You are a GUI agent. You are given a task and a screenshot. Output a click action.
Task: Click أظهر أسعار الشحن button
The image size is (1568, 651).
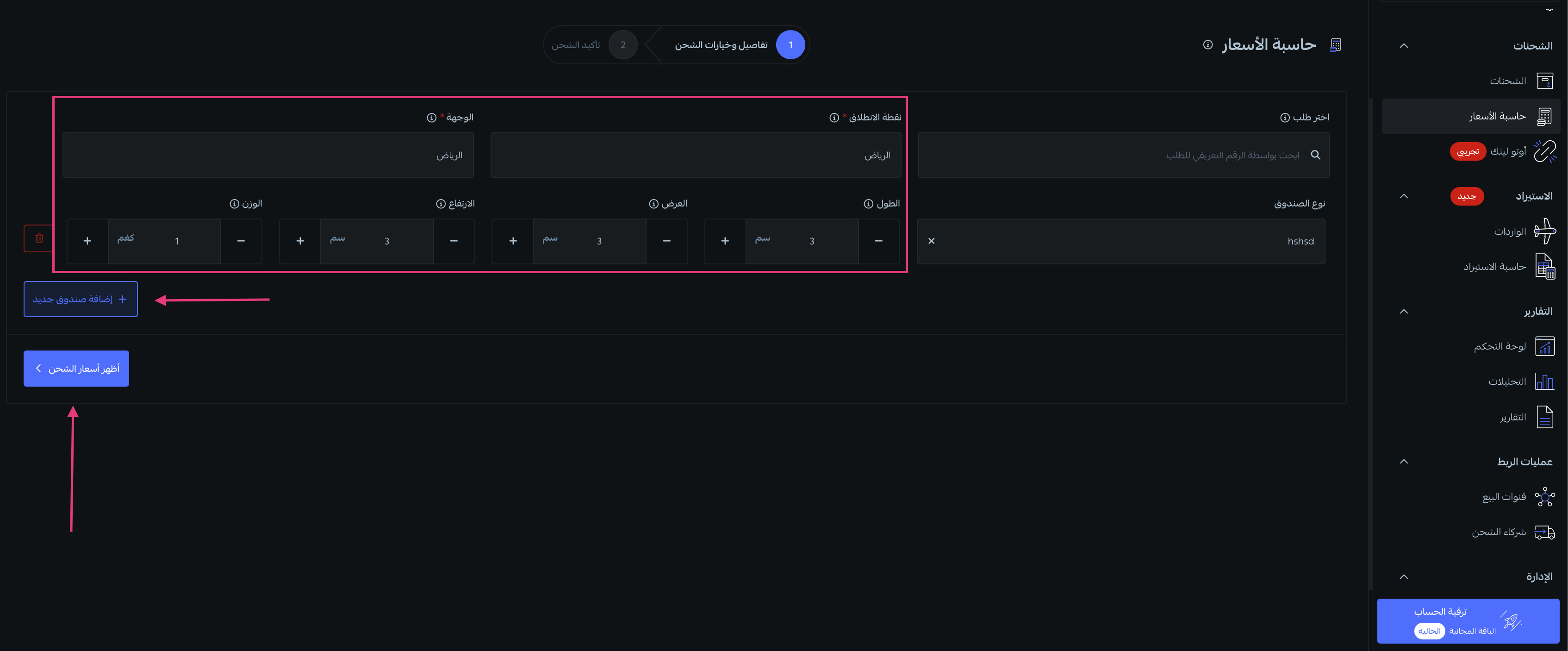(76, 369)
